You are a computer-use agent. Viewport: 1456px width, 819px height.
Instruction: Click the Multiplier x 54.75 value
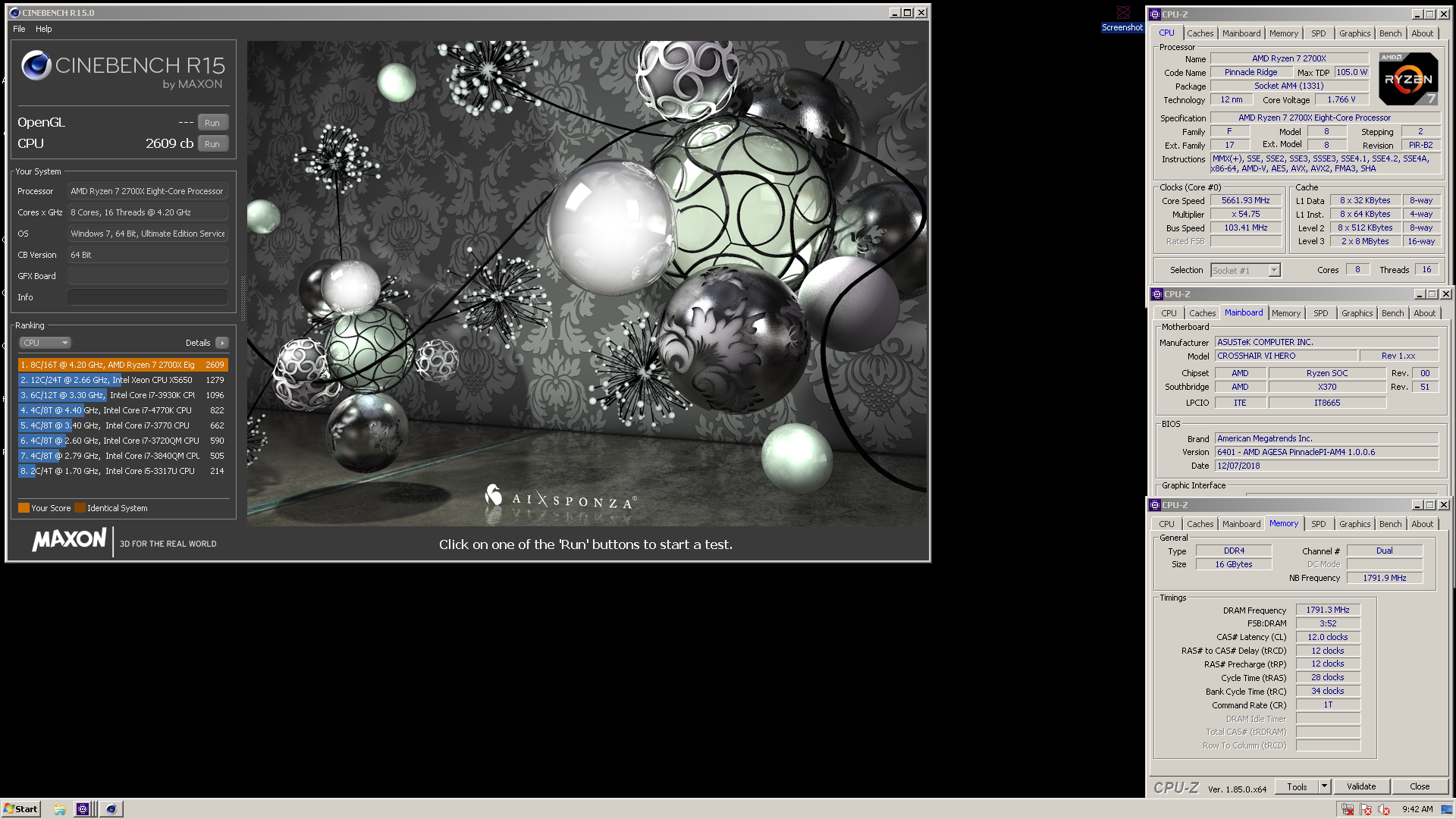(x=1245, y=214)
